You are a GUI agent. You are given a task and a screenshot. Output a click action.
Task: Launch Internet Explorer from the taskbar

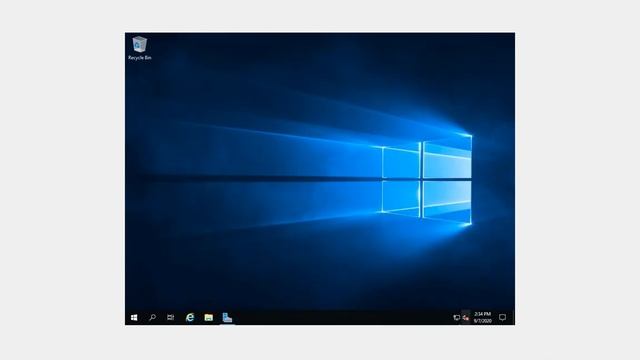tap(190, 318)
